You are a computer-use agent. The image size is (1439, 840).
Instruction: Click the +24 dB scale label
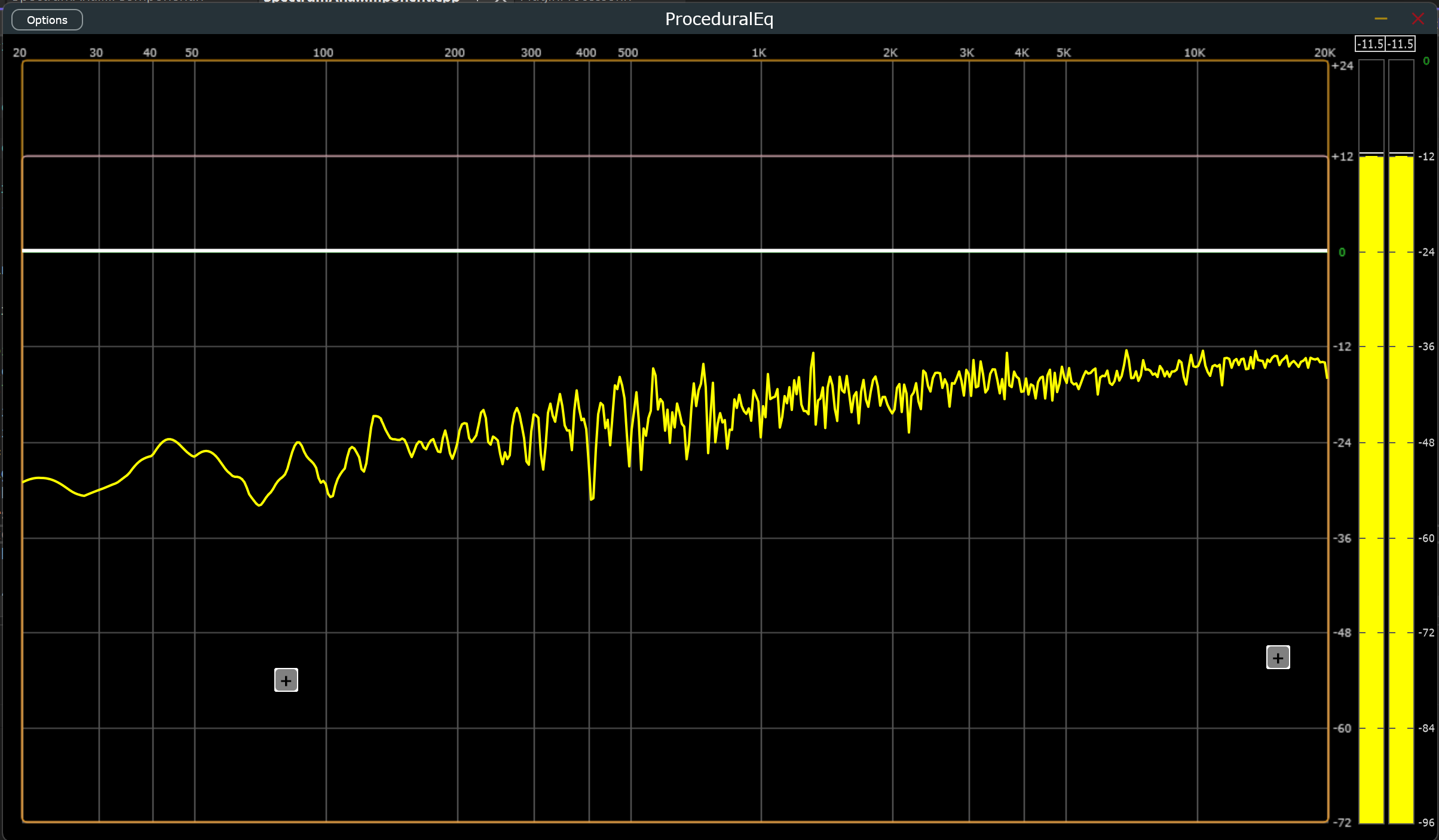tap(1342, 66)
